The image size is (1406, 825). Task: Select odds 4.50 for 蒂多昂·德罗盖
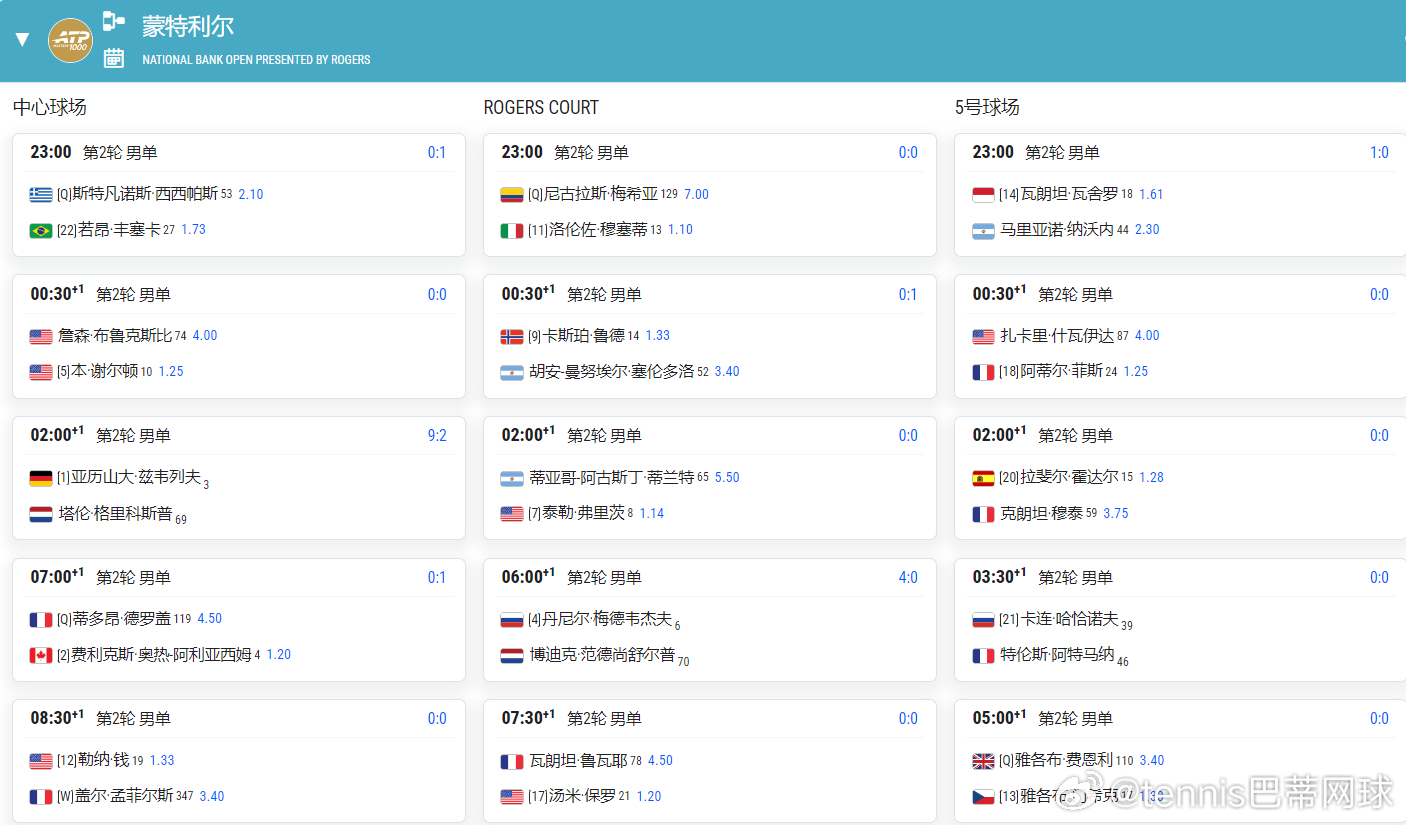[x=210, y=619]
